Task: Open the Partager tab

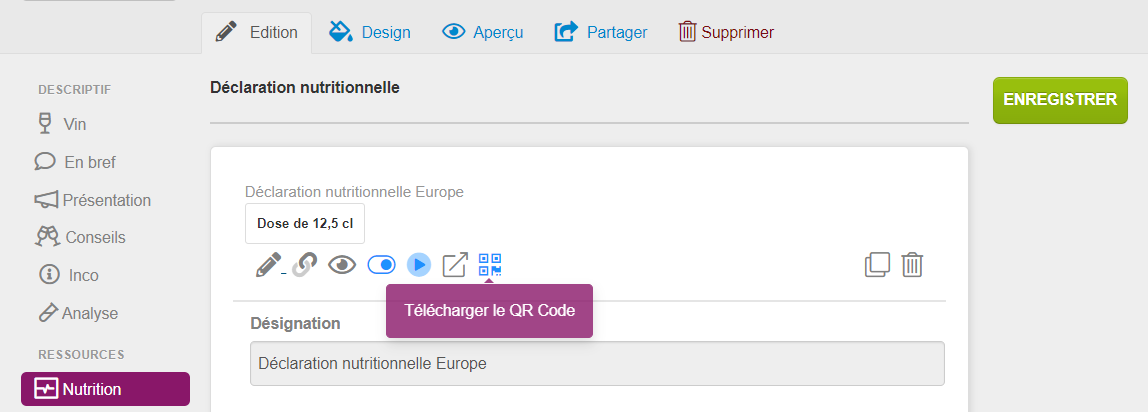Action: (x=601, y=32)
